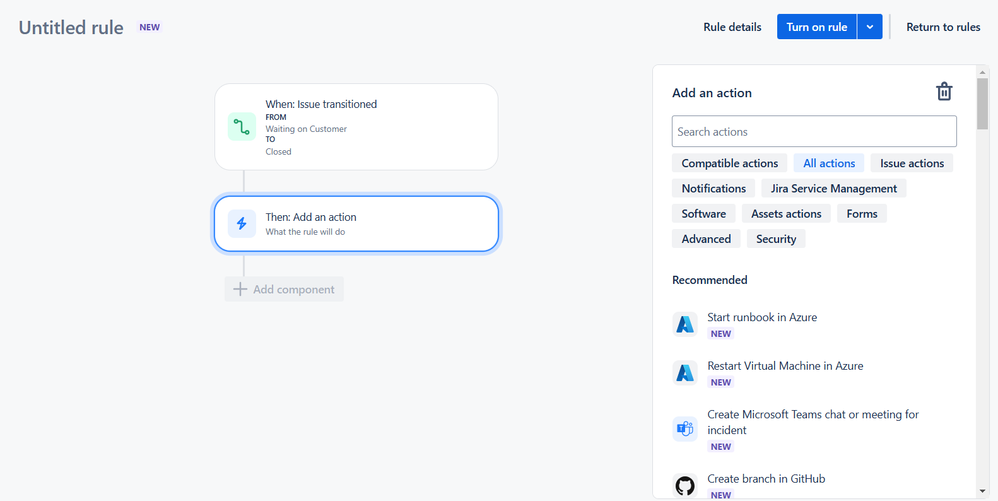
Task: Show Notifications actions
Action: [x=713, y=188]
